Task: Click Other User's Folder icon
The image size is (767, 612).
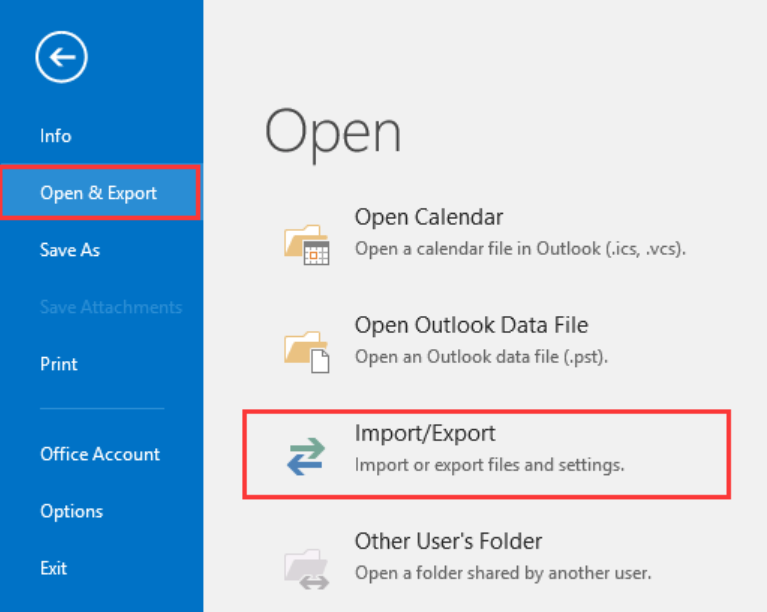Action: tap(307, 569)
